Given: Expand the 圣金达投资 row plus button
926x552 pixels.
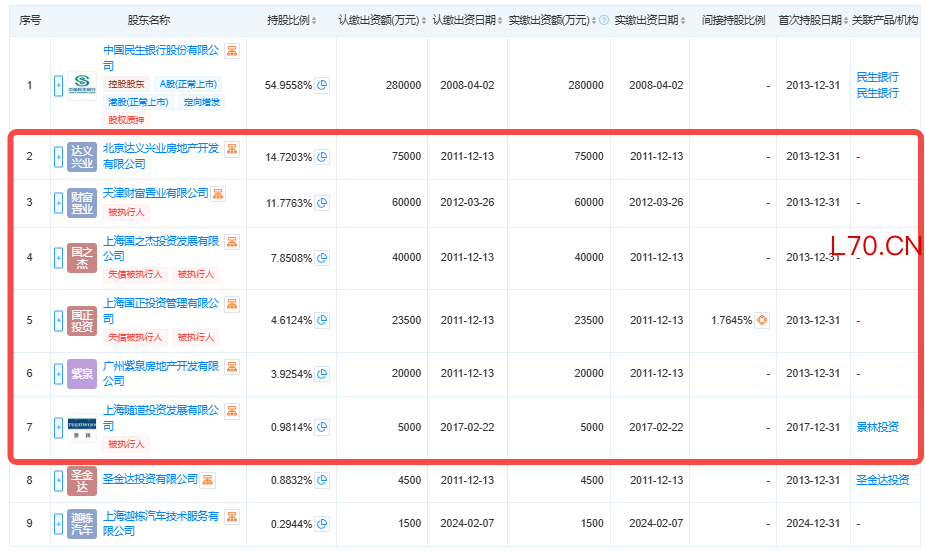Looking at the screenshot, I should point(58,481).
